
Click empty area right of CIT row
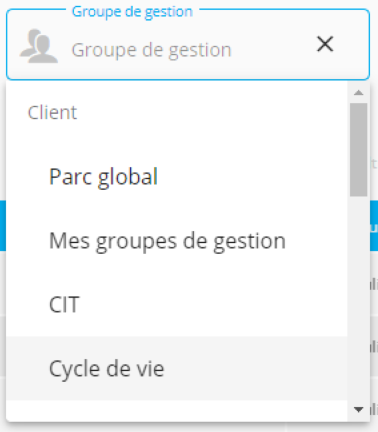(x=213, y=304)
